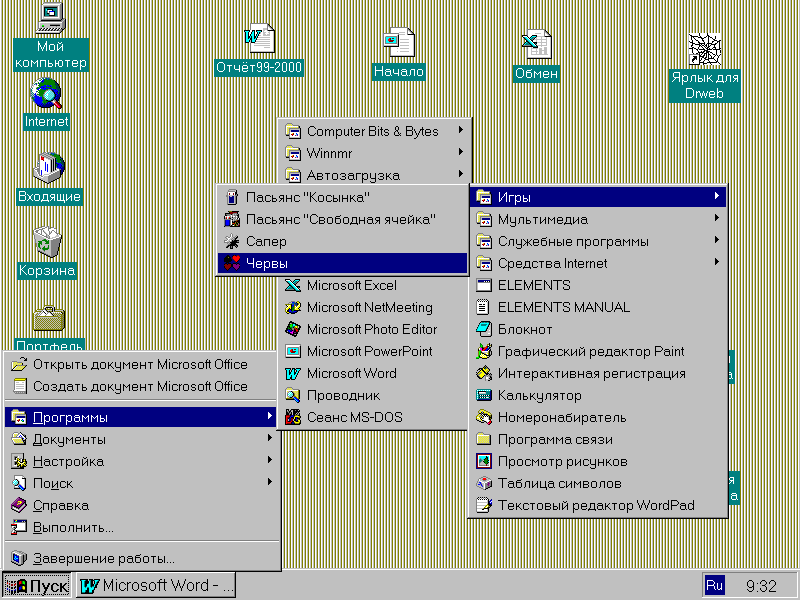Expand the Автозагрузка submenu arrow
The height and width of the screenshot is (600, 800).
click(461, 174)
